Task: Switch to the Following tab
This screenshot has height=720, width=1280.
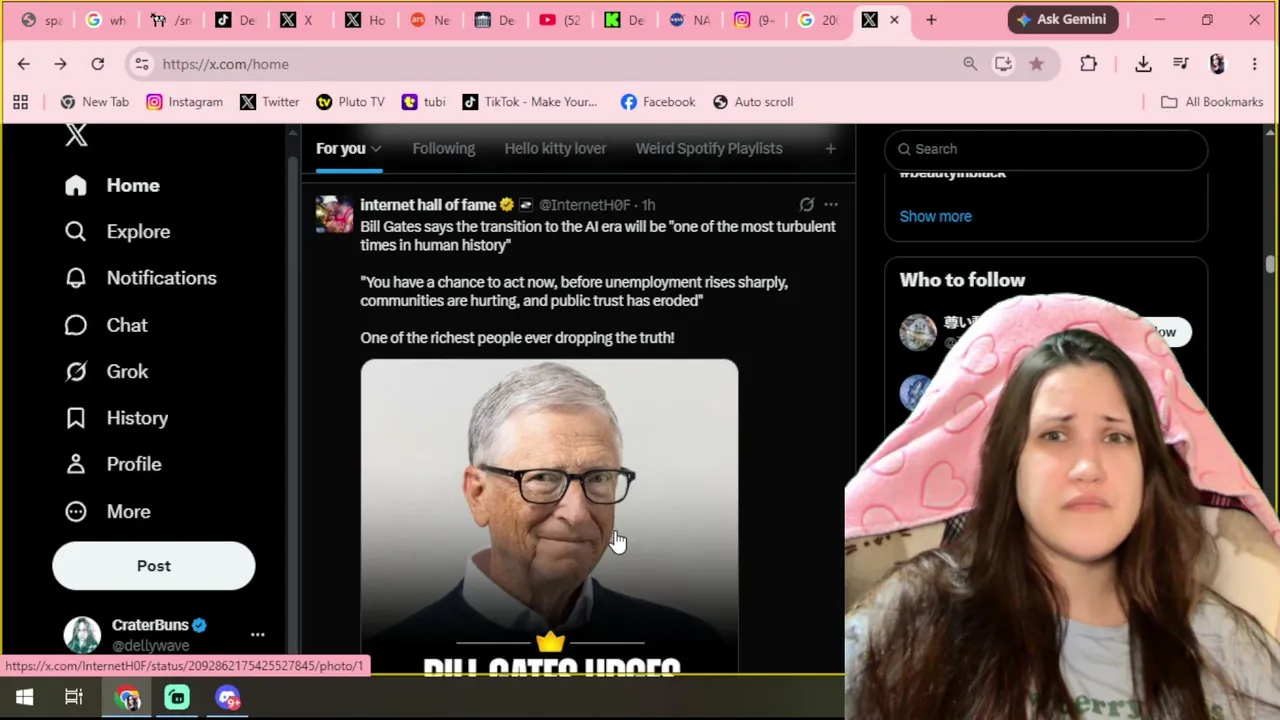Action: [x=444, y=149]
